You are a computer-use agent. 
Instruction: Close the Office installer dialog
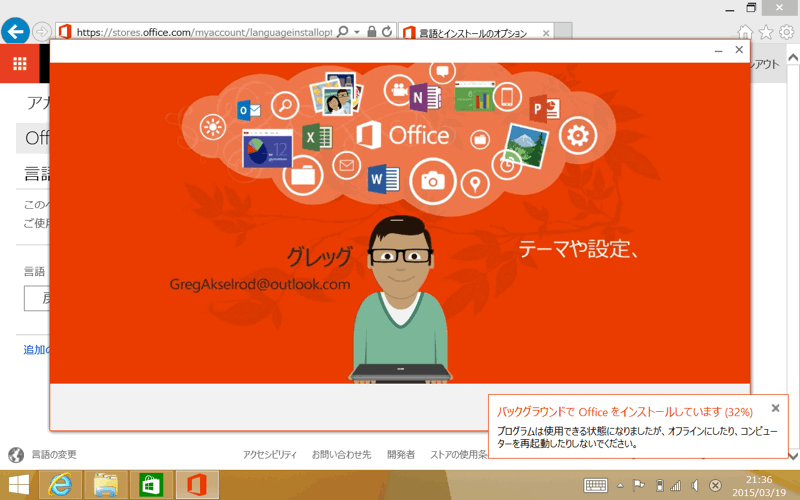(x=739, y=49)
